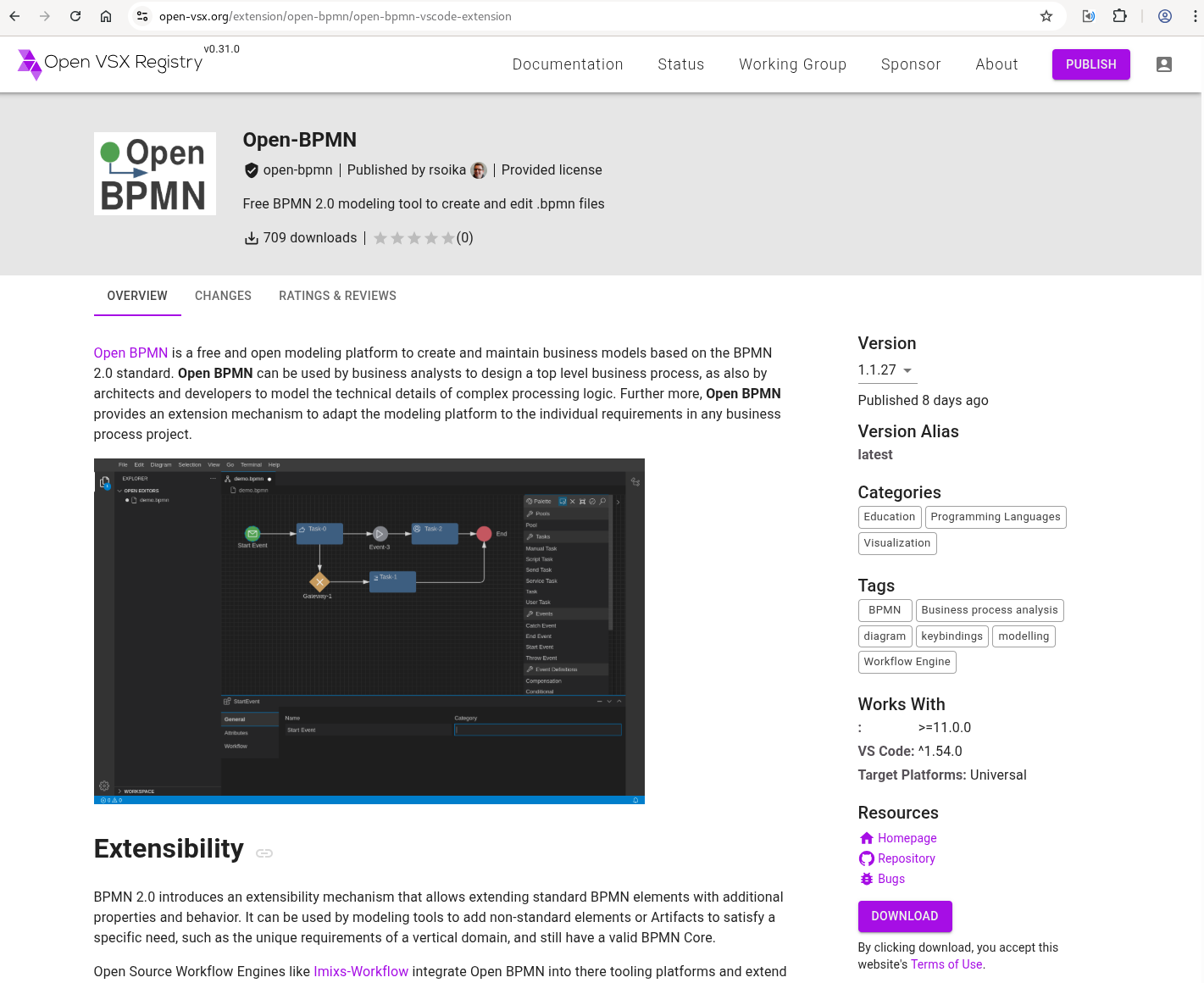Click rsoika publisher avatar
Image resolution: width=1204 pixels, height=983 pixels.
click(x=479, y=170)
